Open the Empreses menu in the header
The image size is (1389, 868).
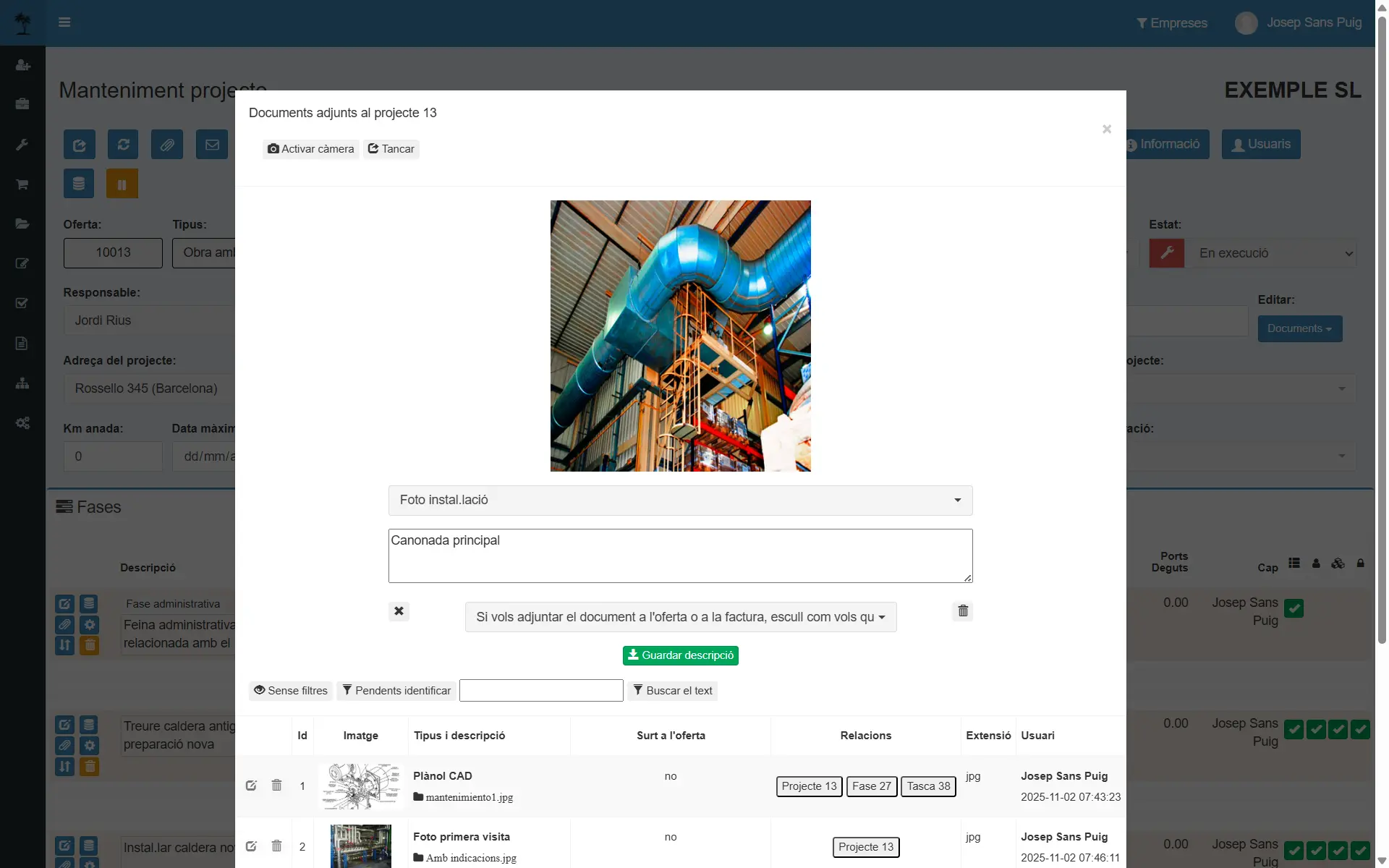click(1172, 23)
